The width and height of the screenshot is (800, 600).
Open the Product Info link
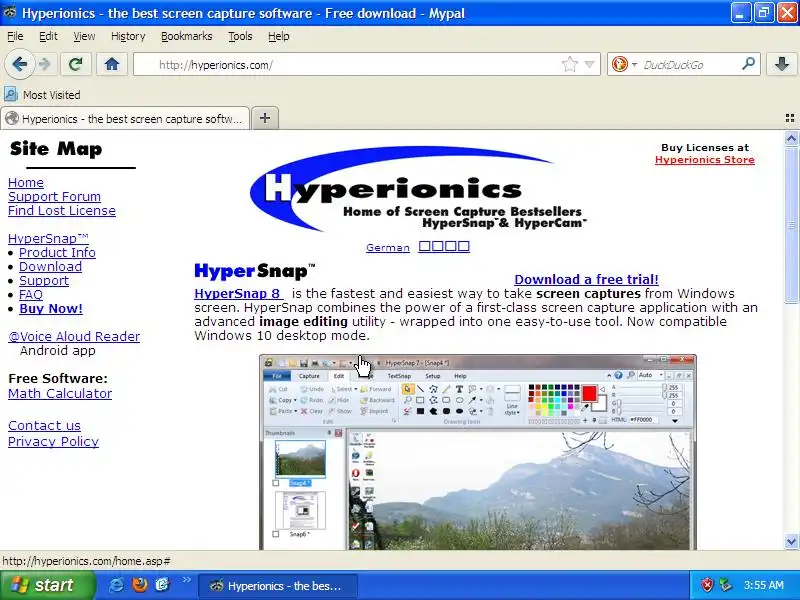57,253
